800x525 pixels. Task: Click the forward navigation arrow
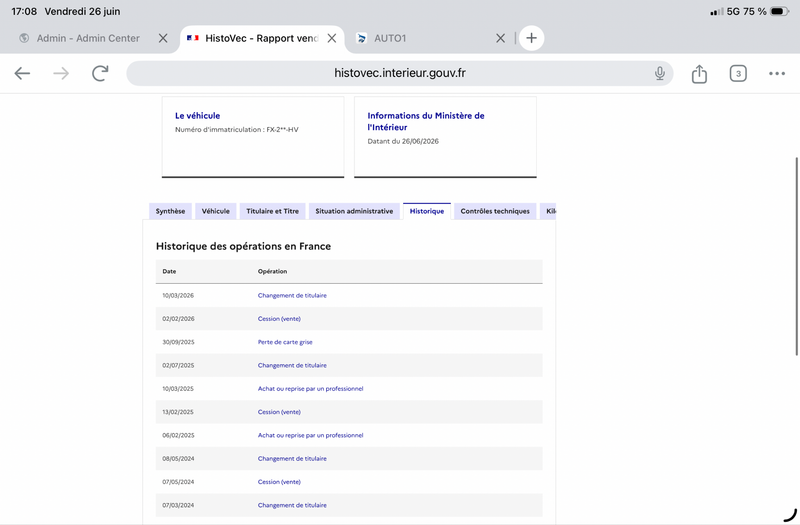[x=61, y=73]
